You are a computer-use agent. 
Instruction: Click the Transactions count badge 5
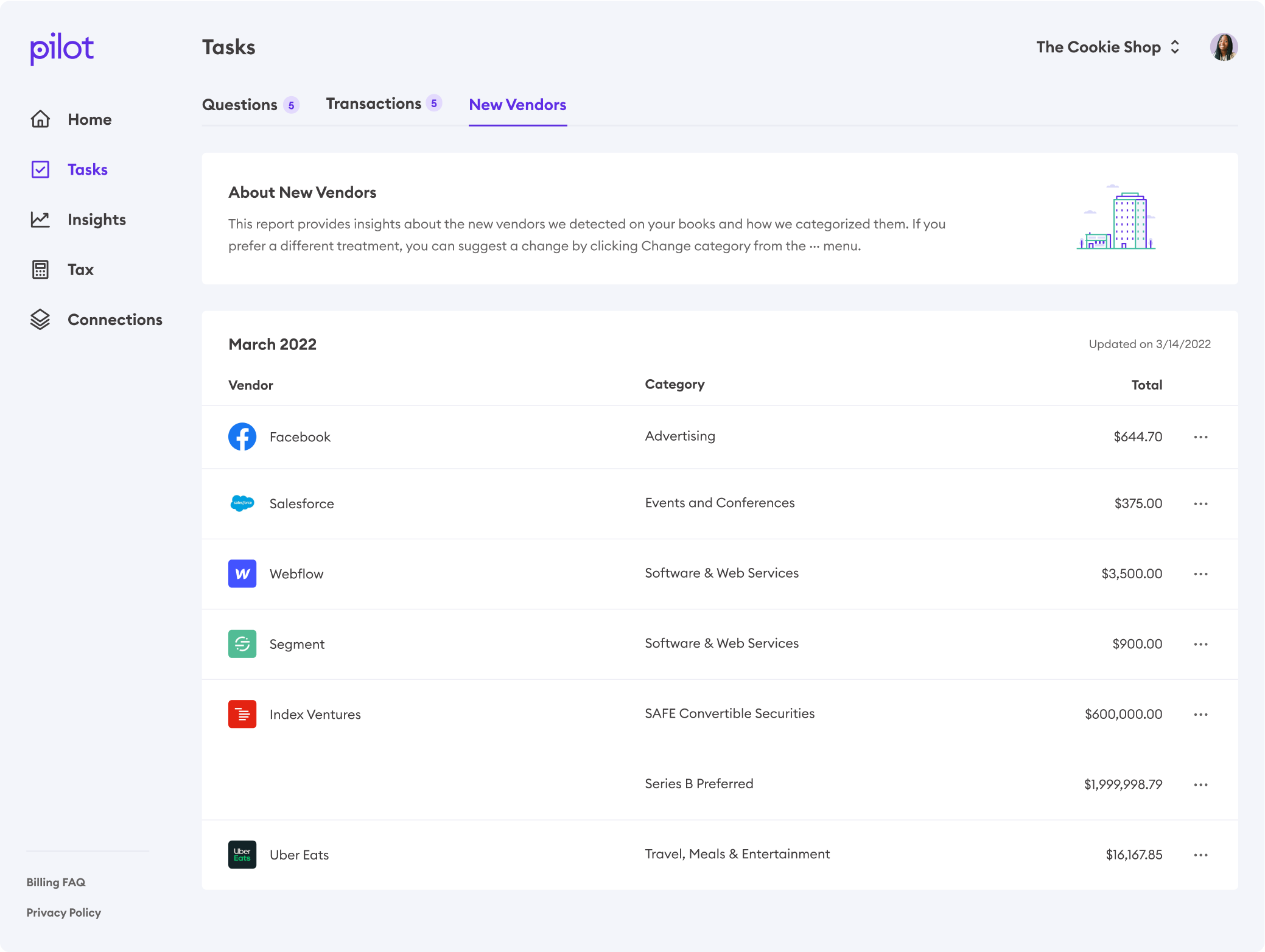(434, 103)
